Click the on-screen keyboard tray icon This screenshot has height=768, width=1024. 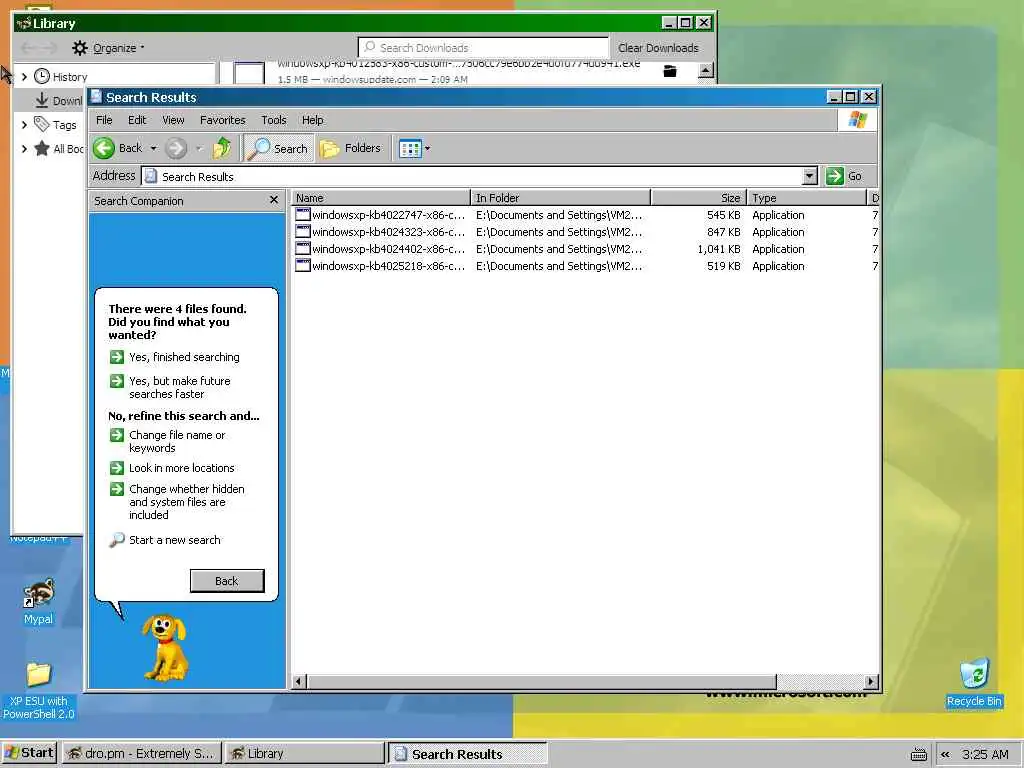click(x=918, y=754)
